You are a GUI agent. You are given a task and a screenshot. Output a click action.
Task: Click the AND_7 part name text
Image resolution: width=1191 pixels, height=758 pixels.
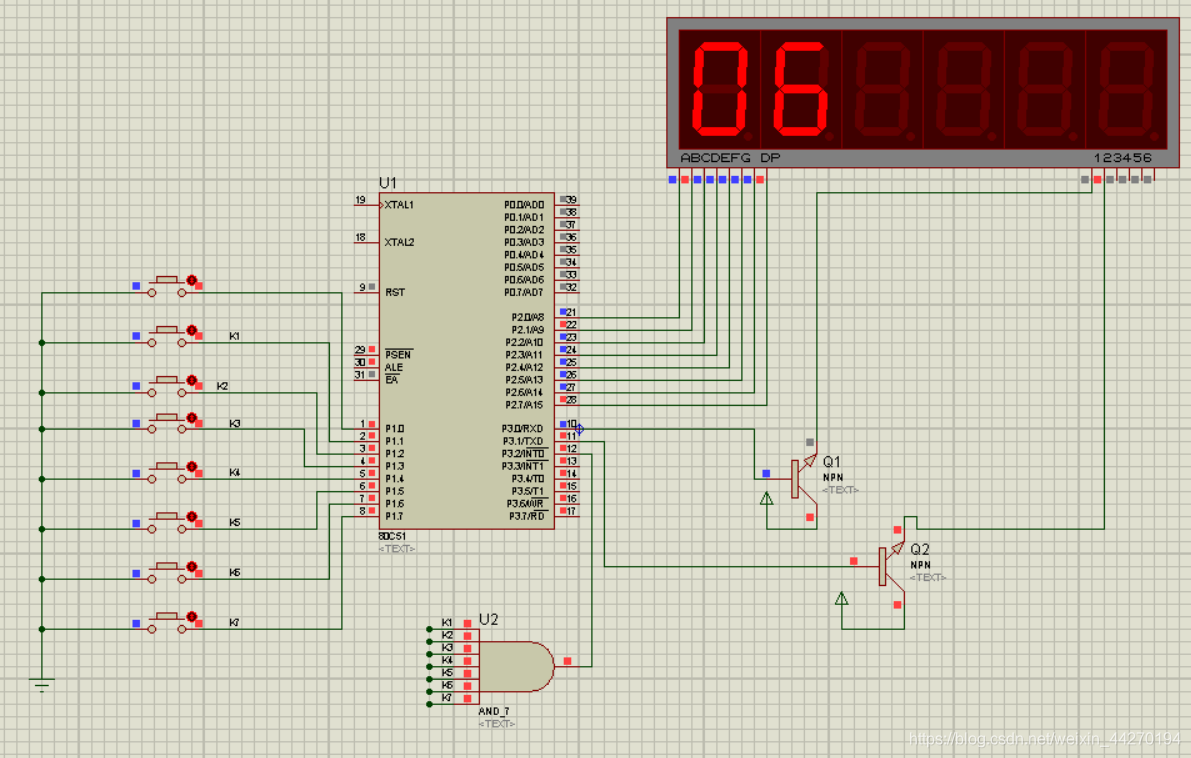pos(494,712)
